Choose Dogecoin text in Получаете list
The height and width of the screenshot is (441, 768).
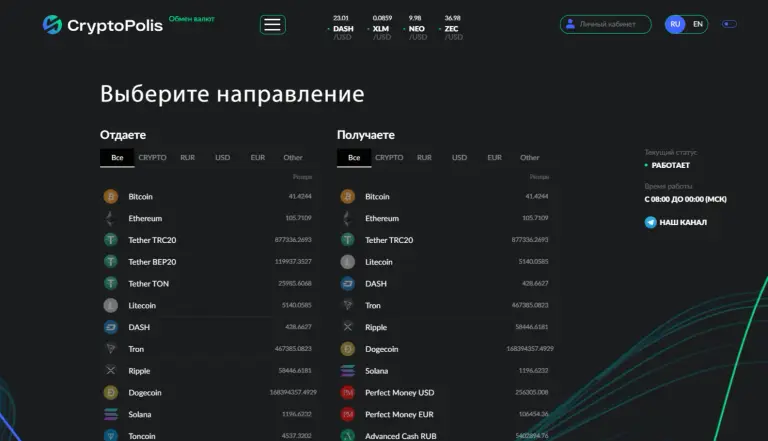click(x=382, y=349)
